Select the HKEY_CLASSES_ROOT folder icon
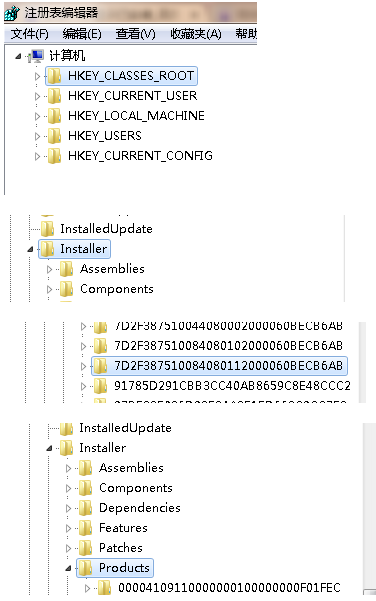This screenshot has height=601, width=376. 54,76
